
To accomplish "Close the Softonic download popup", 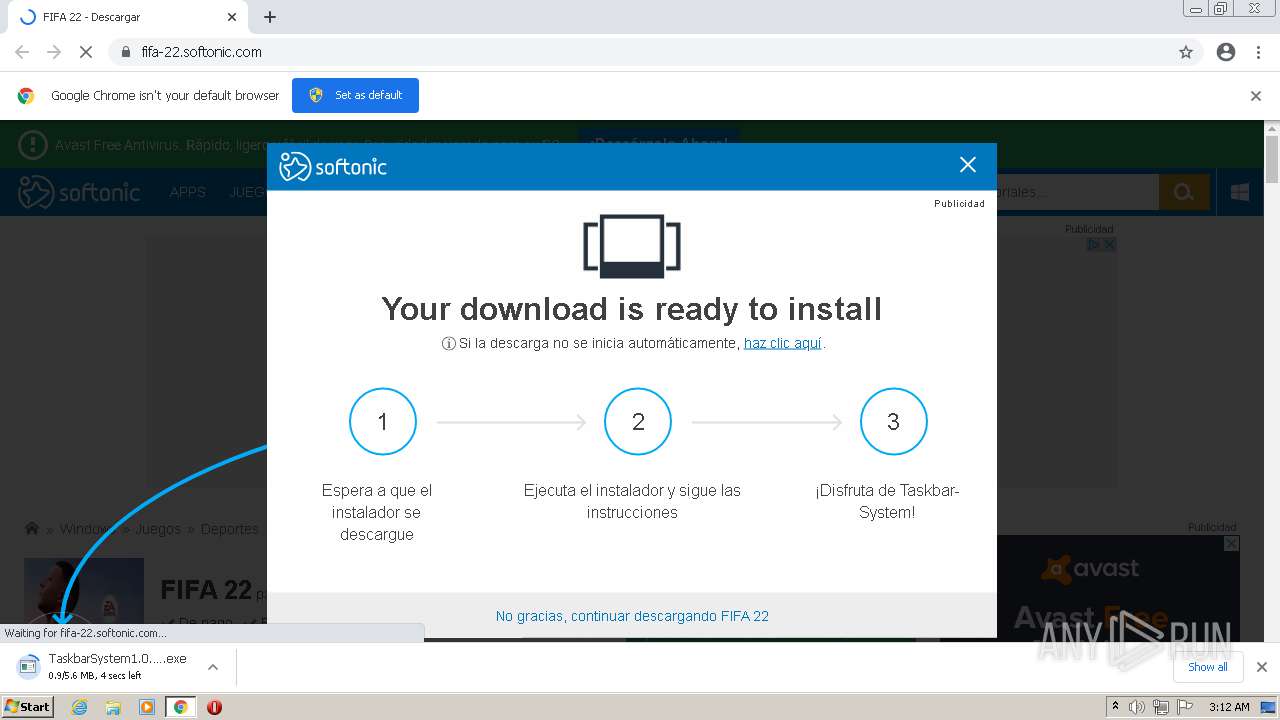I will 967,165.
